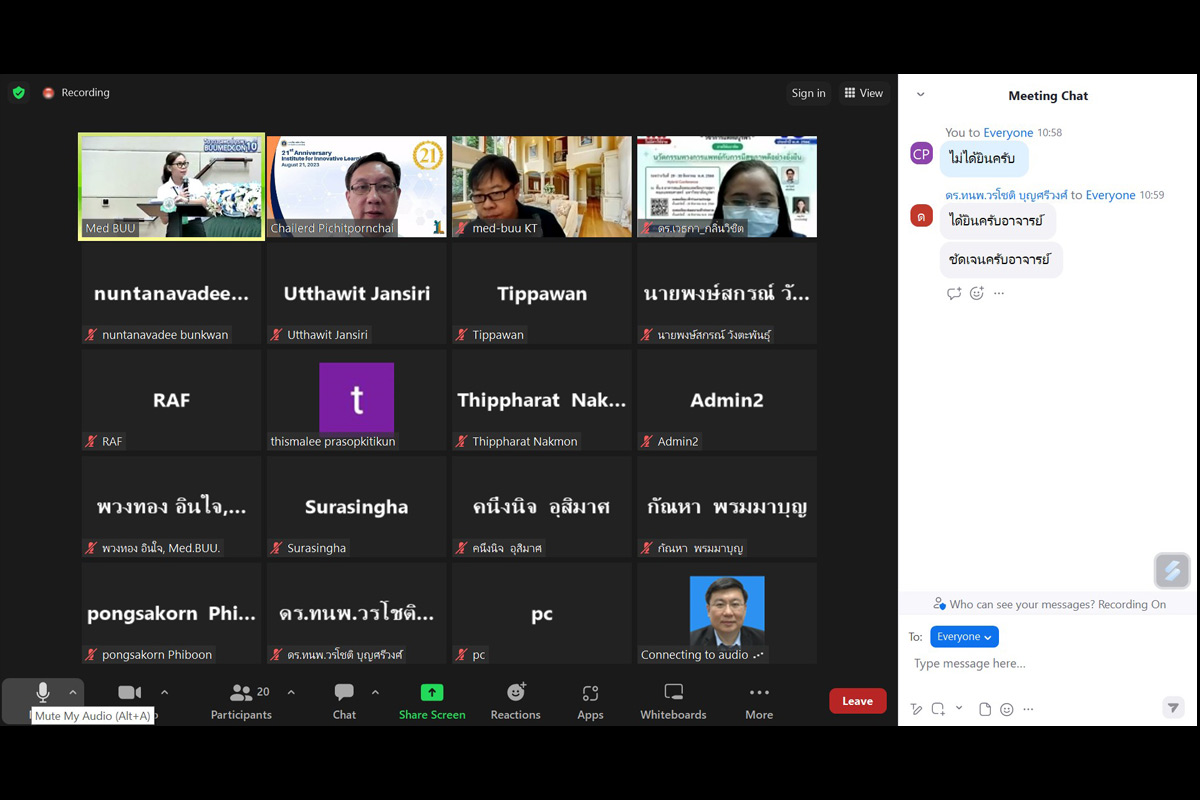Viewport: 1200px width, 800px height.
Task: Mute my audio with the microphone button
Action: tap(43, 693)
